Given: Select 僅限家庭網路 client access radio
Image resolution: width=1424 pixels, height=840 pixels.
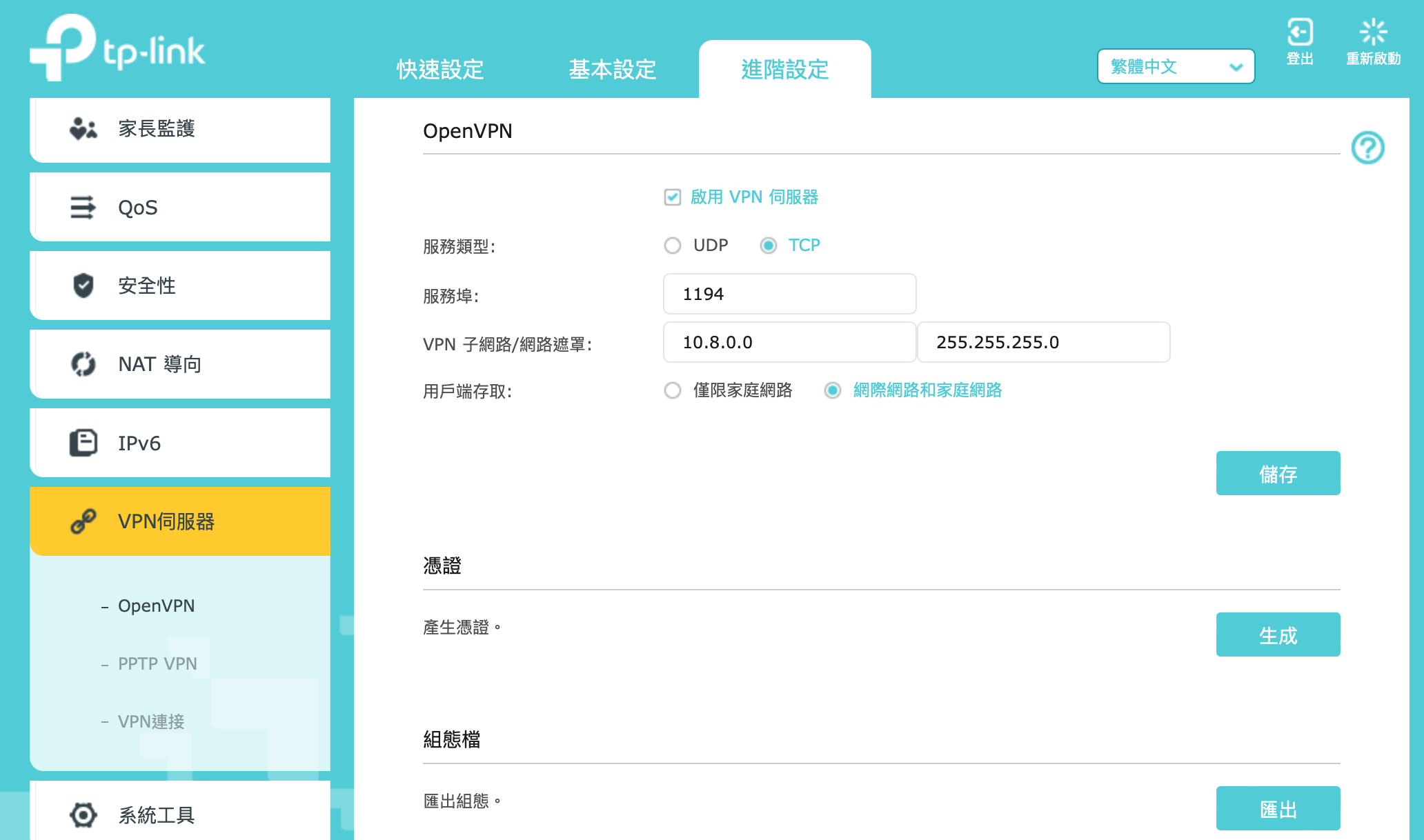Looking at the screenshot, I should (672, 390).
